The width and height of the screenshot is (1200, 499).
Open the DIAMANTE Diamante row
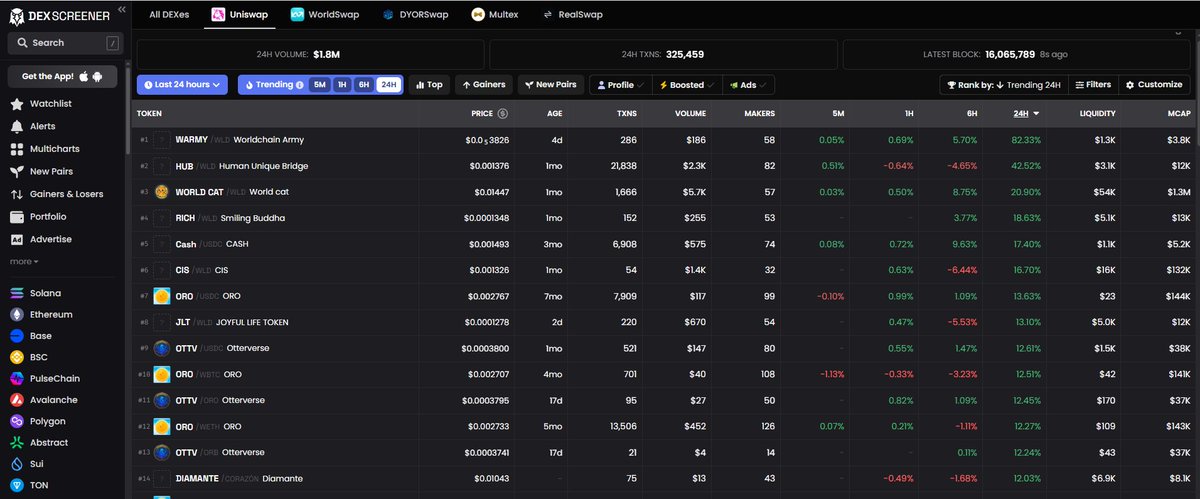pos(665,478)
